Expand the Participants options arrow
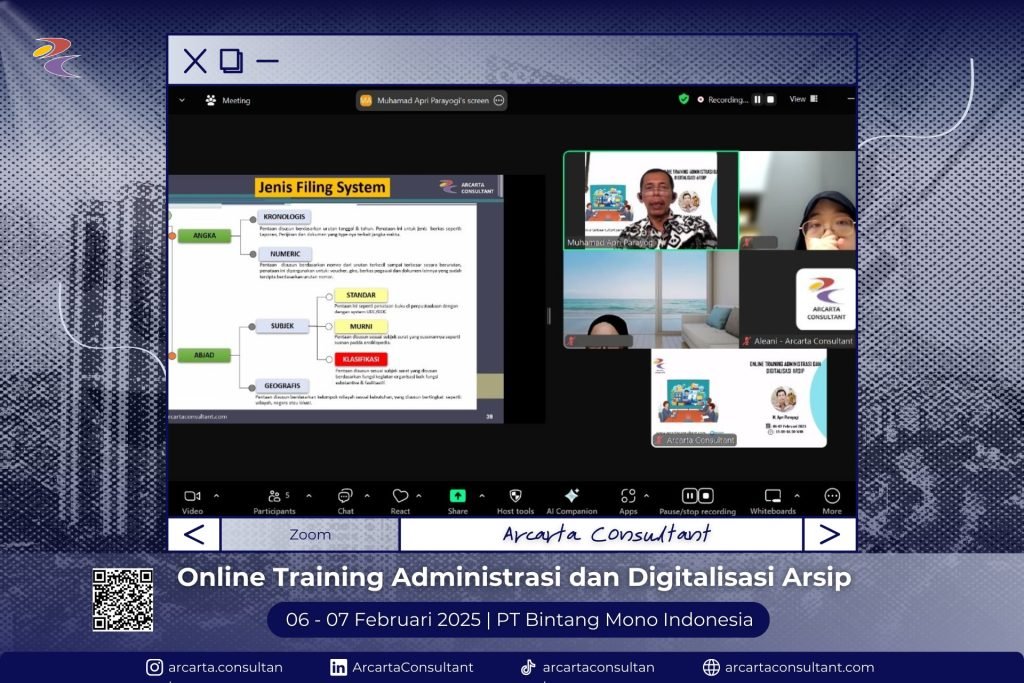The height and width of the screenshot is (683, 1024). [x=308, y=495]
